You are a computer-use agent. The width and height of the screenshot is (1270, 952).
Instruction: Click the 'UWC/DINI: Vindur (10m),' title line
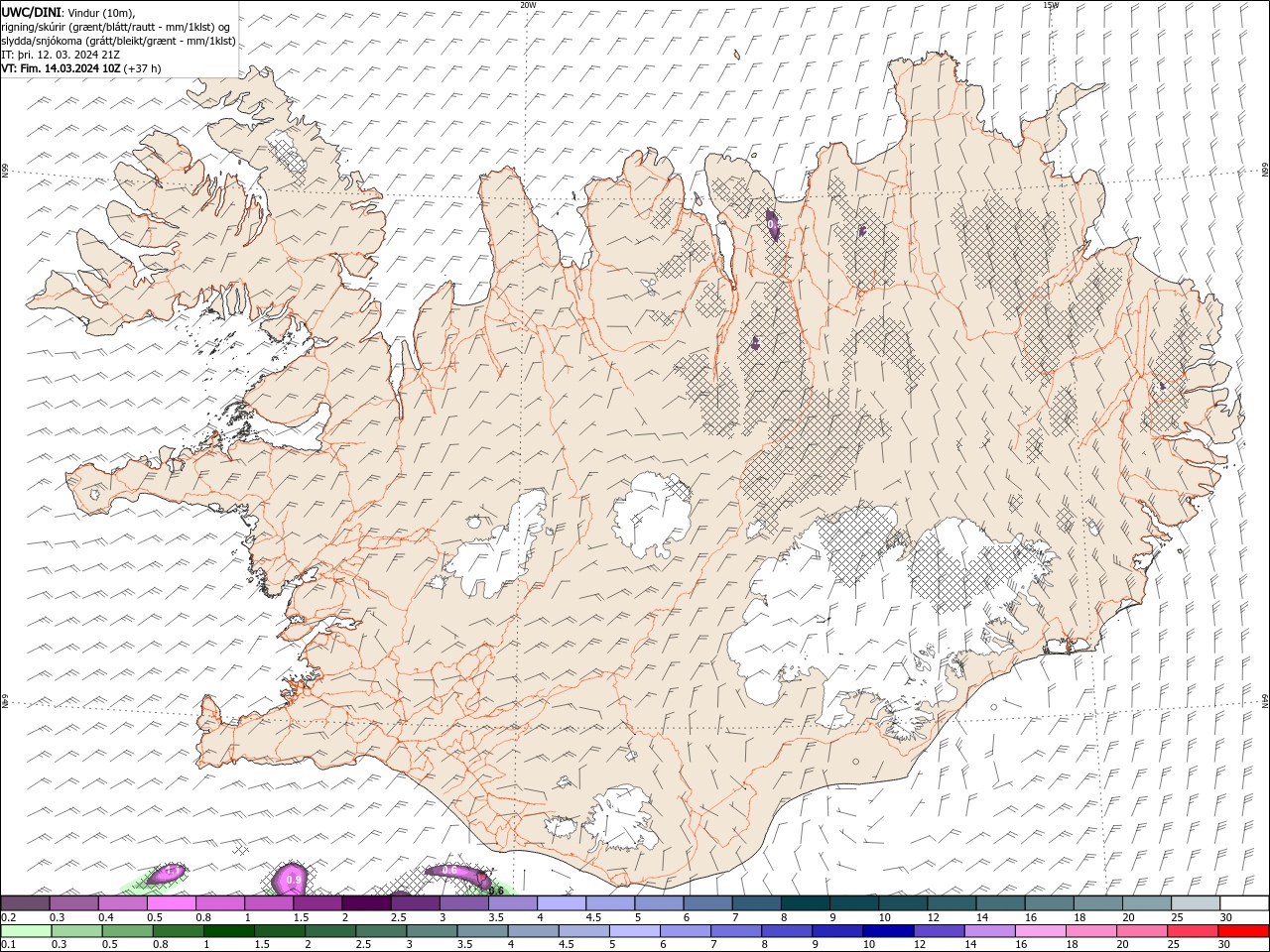click(x=68, y=12)
